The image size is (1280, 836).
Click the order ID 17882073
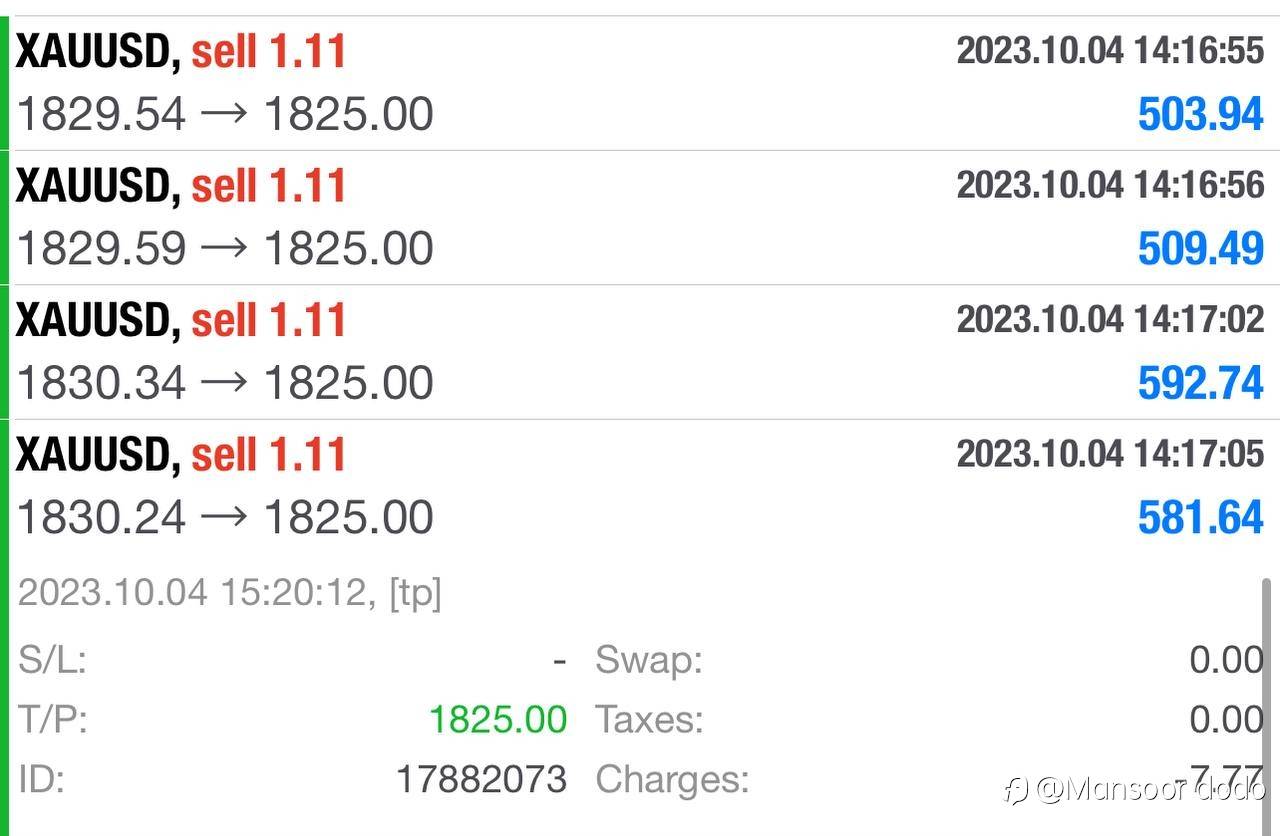pos(481,779)
